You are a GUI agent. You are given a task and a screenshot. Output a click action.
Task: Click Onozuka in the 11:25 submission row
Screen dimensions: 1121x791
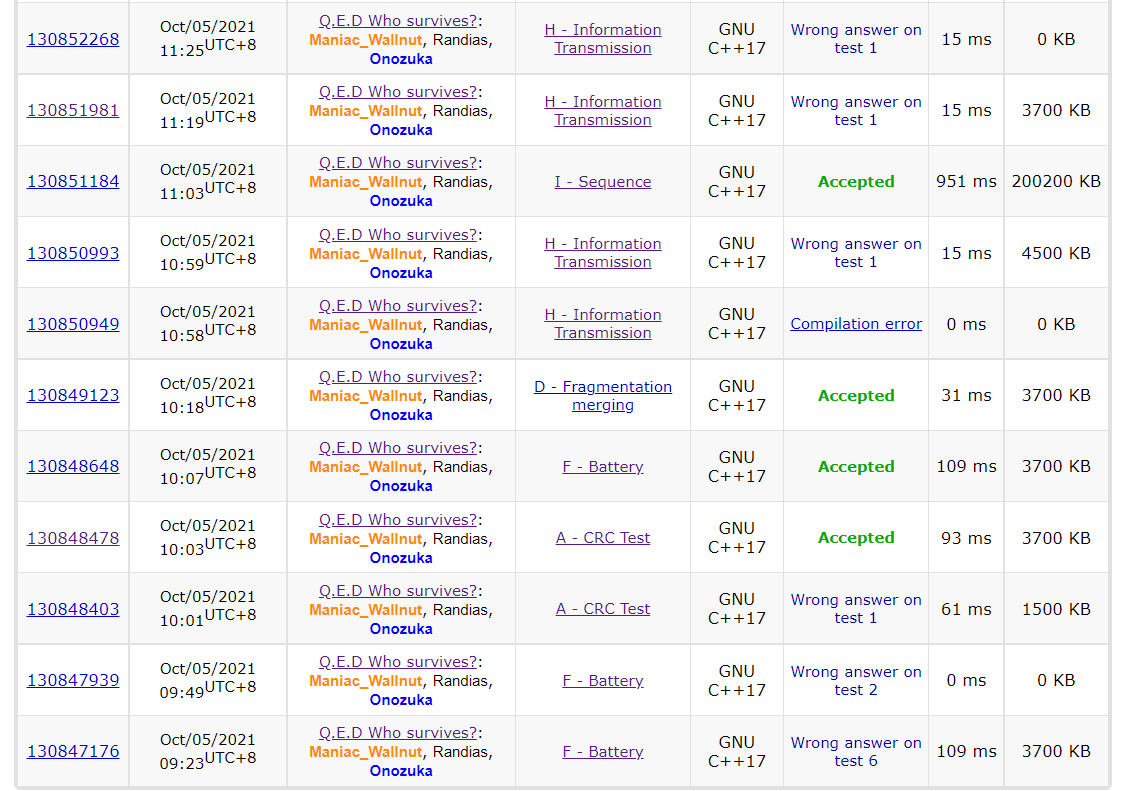point(401,59)
